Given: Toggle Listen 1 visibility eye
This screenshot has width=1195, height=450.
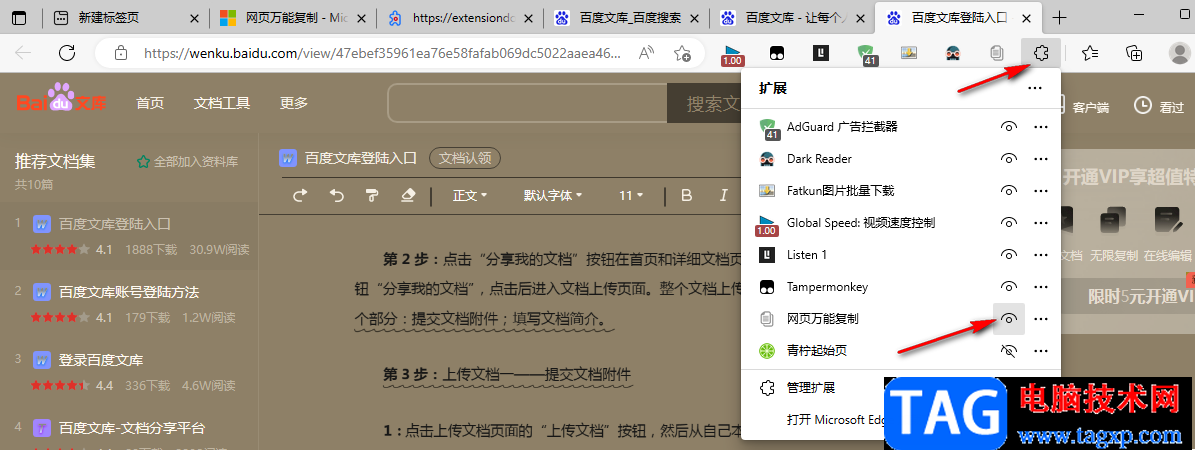Looking at the screenshot, I should [1009, 255].
